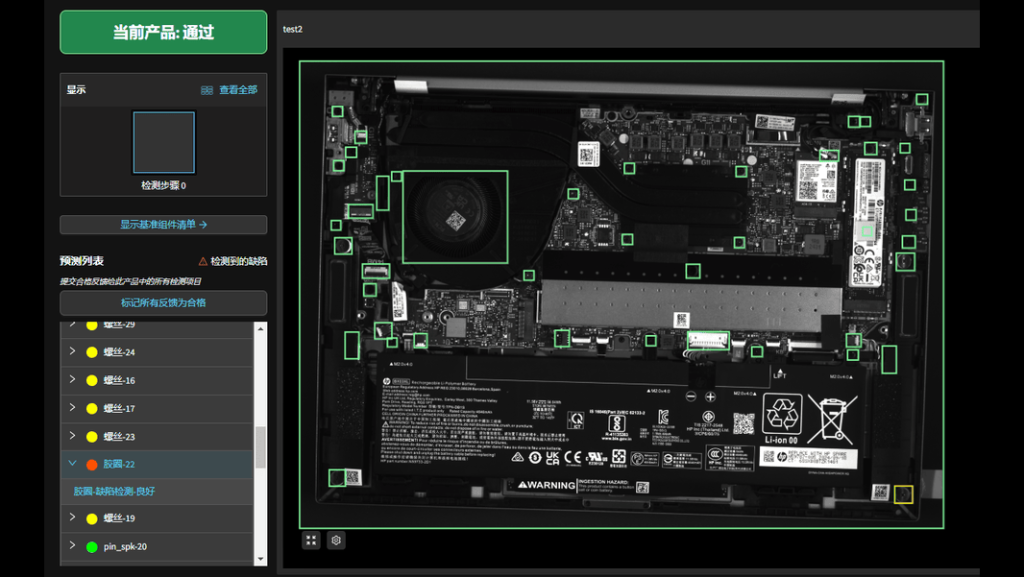1024x577 pixels.
Task: Expand the pin_spk-20 list item
Action: tap(72, 546)
